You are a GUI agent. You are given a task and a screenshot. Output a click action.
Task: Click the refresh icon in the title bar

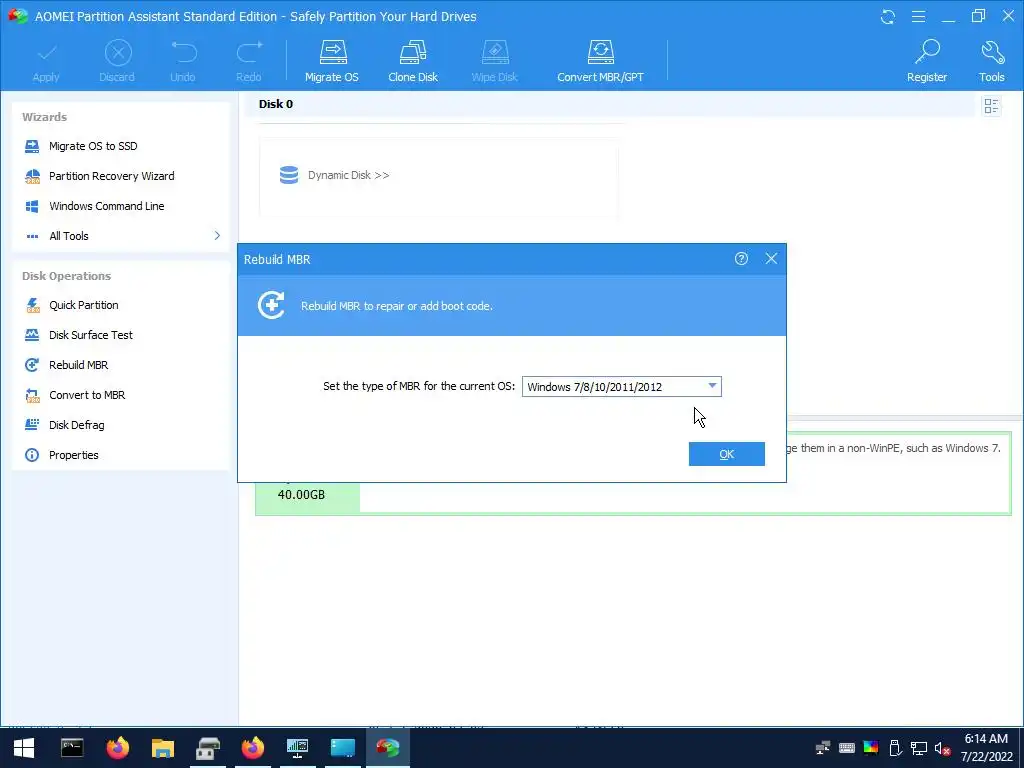tap(888, 16)
